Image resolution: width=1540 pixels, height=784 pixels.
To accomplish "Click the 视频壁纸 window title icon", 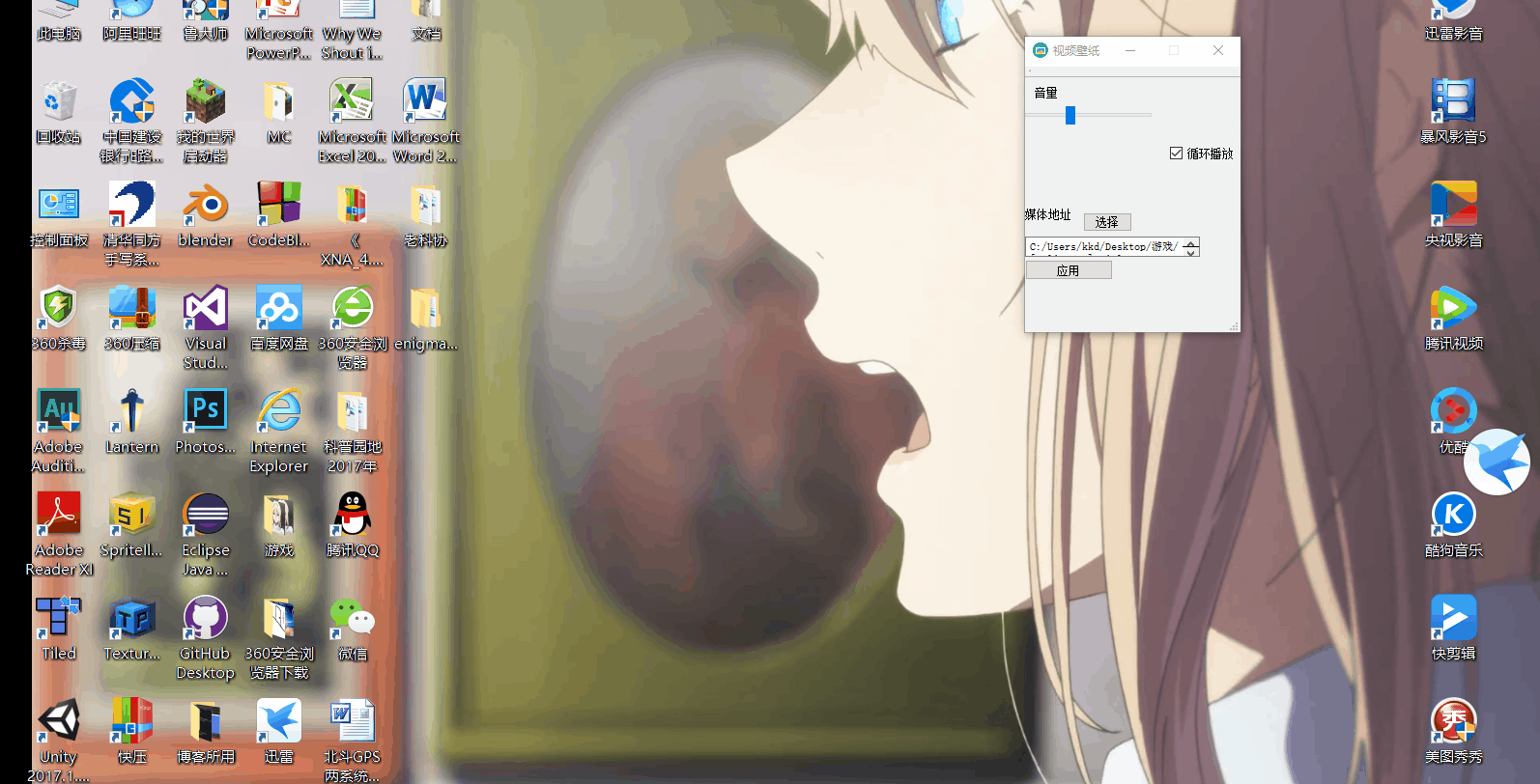I will tap(1041, 50).
